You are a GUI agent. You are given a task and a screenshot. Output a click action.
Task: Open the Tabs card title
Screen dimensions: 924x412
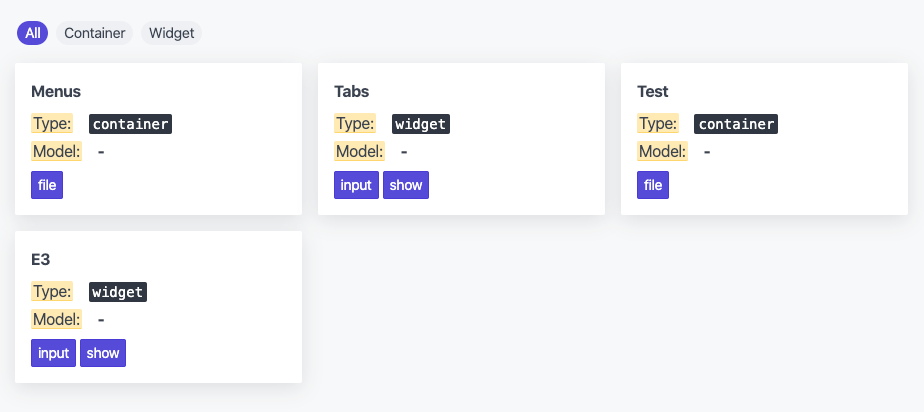[352, 91]
